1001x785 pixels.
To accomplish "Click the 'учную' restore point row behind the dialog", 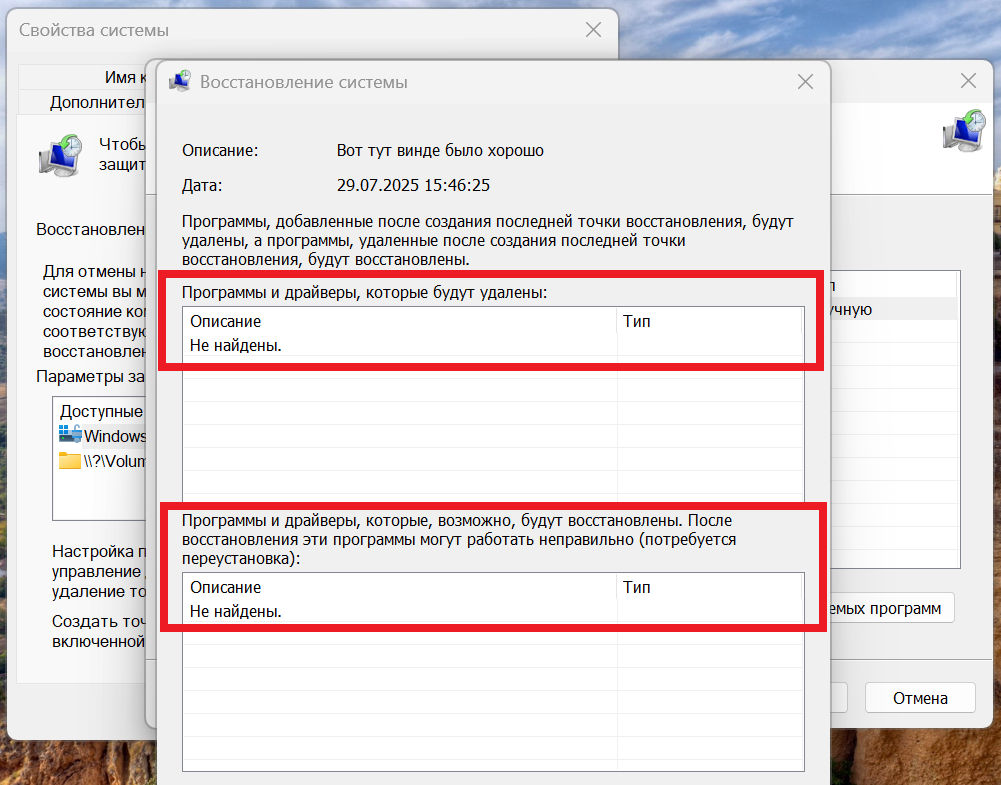I will coord(894,310).
